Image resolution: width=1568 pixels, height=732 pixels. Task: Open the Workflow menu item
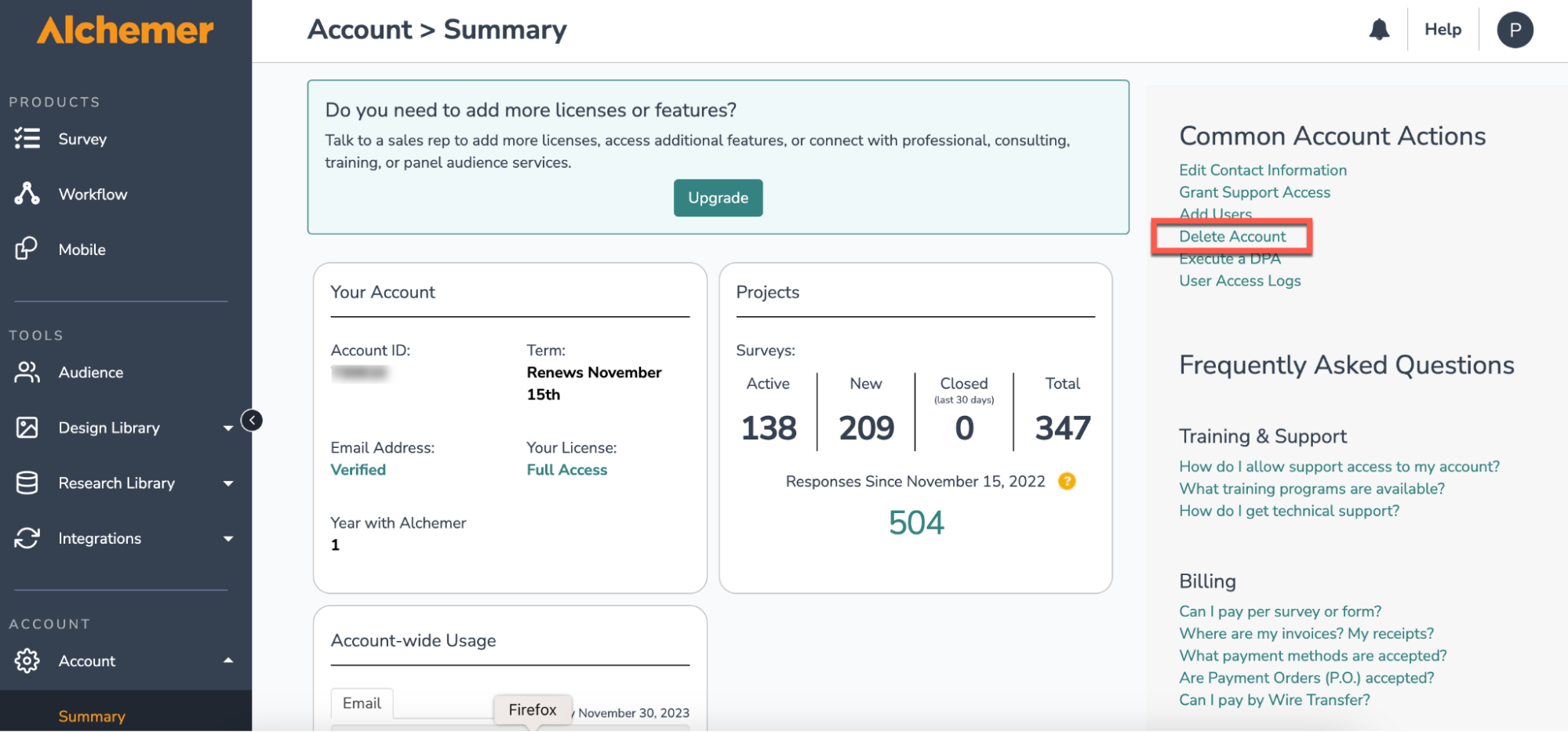pyautogui.click(x=93, y=194)
